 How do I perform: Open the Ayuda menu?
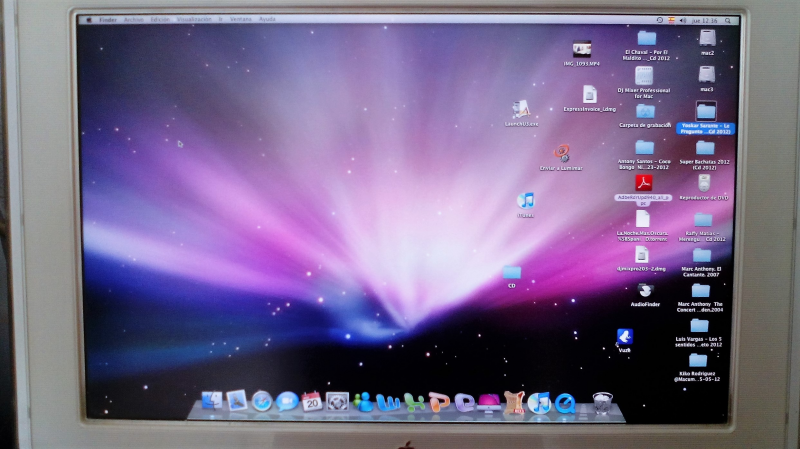(267, 20)
